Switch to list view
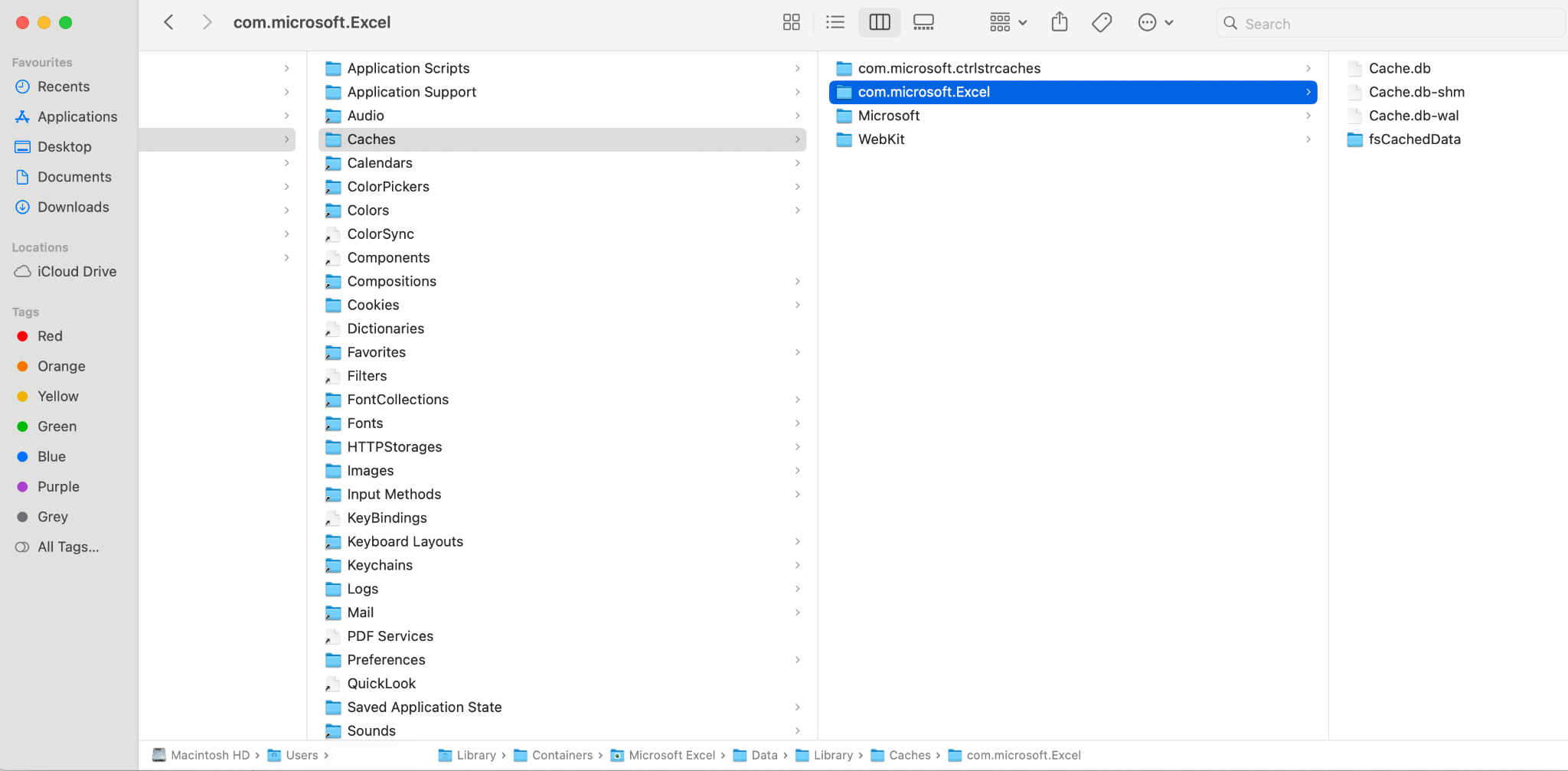 pyautogui.click(x=835, y=22)
